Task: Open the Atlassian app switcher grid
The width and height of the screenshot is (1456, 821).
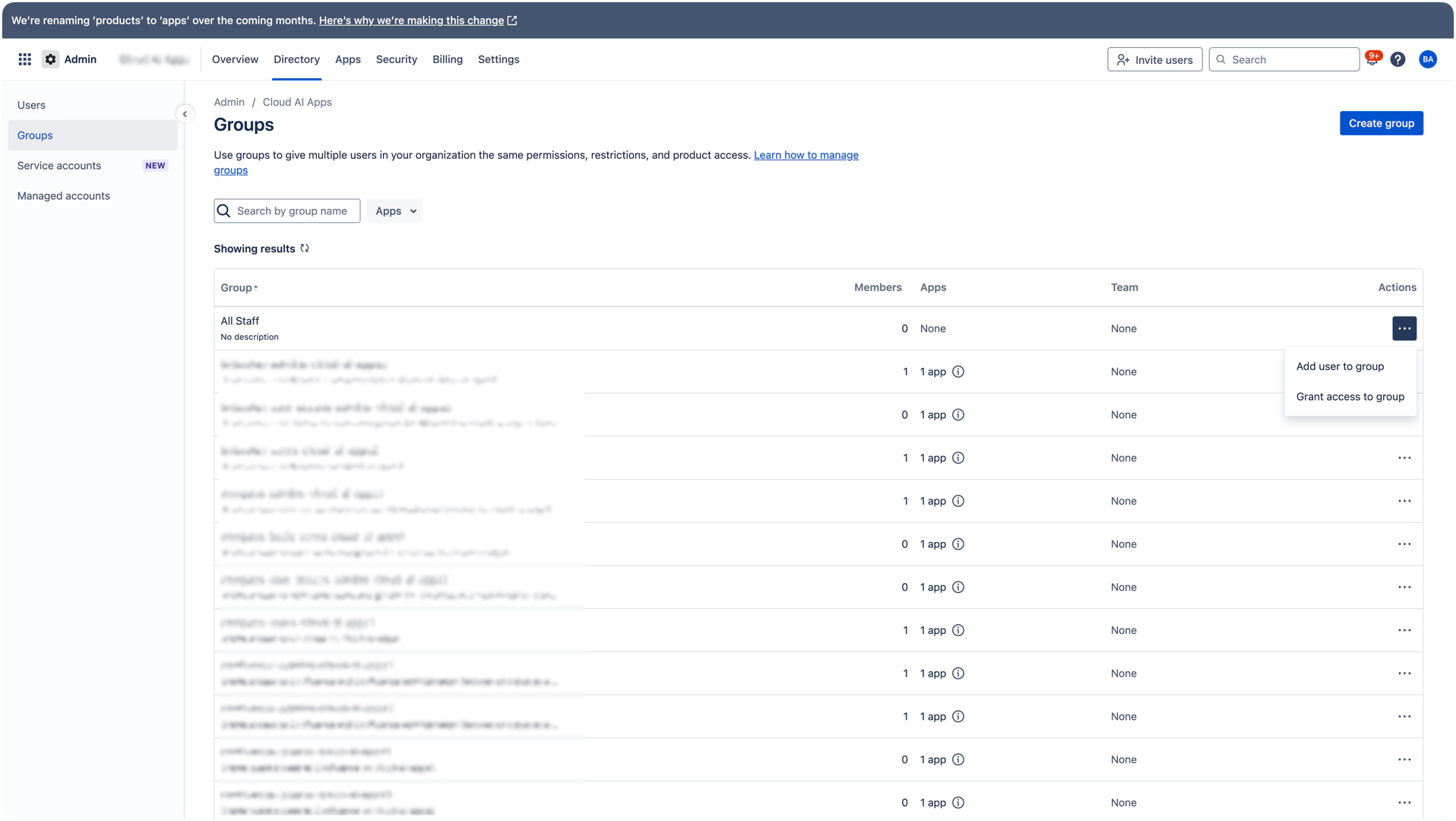Action: tap(24, 59)
